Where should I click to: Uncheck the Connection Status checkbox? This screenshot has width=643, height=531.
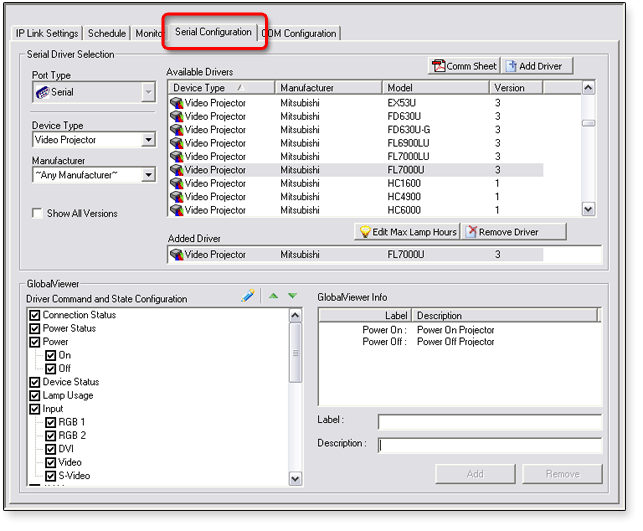[36, 315]
